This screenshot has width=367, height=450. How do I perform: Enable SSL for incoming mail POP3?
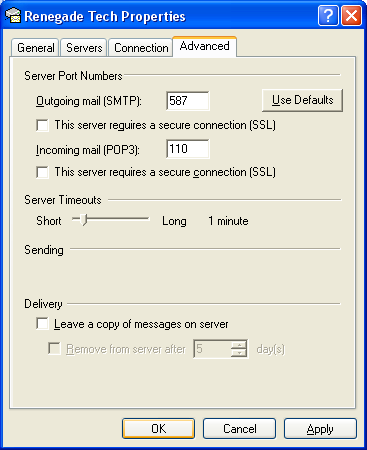point(43,173)
